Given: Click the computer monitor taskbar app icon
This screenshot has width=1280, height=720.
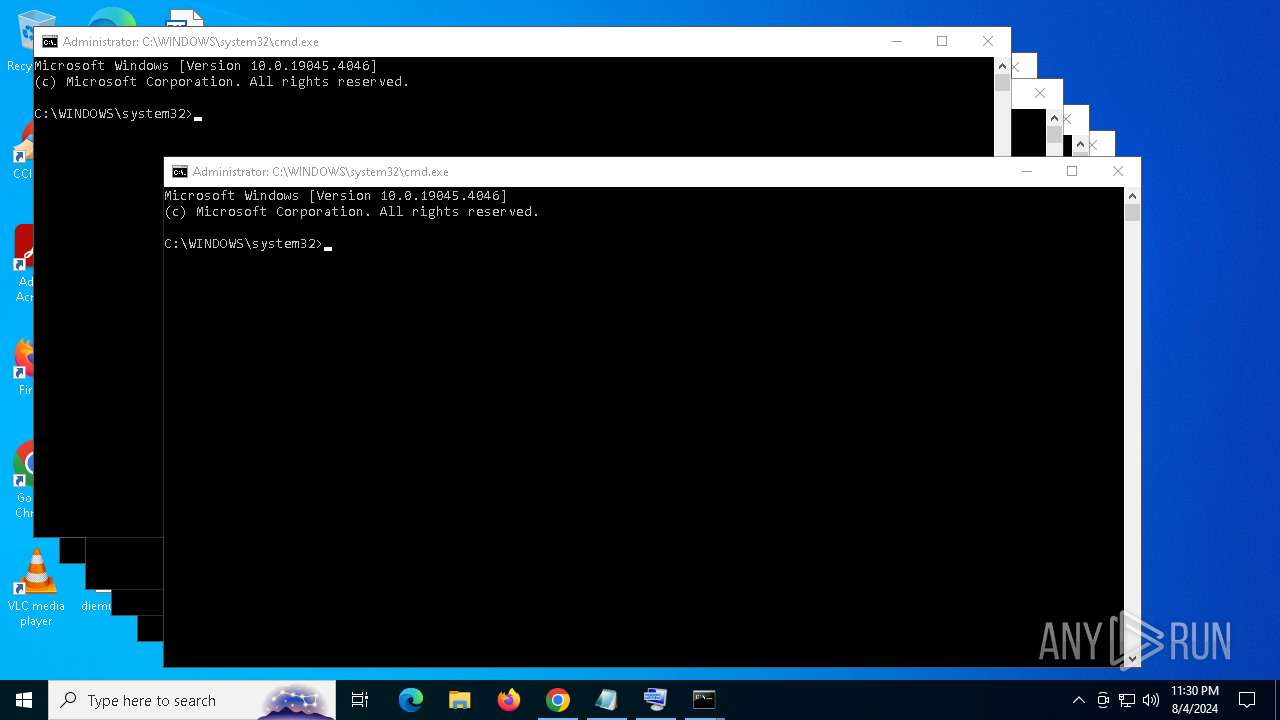Looking at the screenshot, I should point(656,700).
